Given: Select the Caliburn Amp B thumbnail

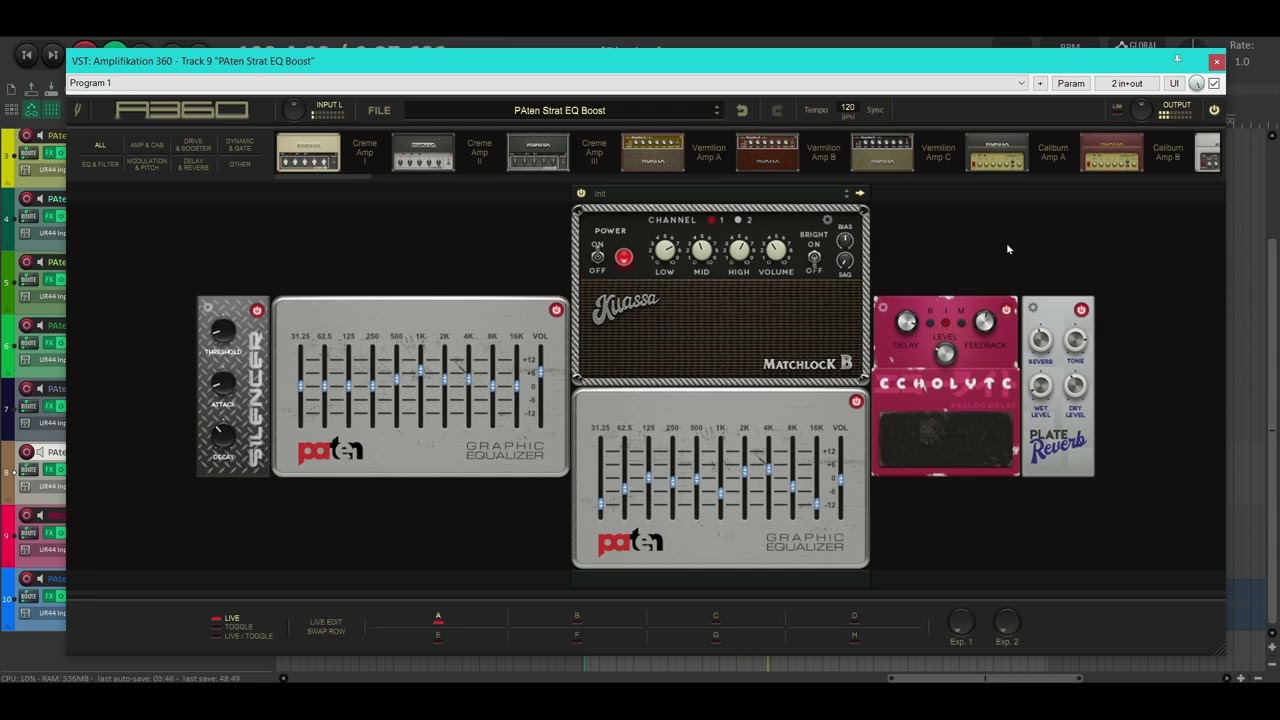Looking at the screenshot, I should point(1111,152).
